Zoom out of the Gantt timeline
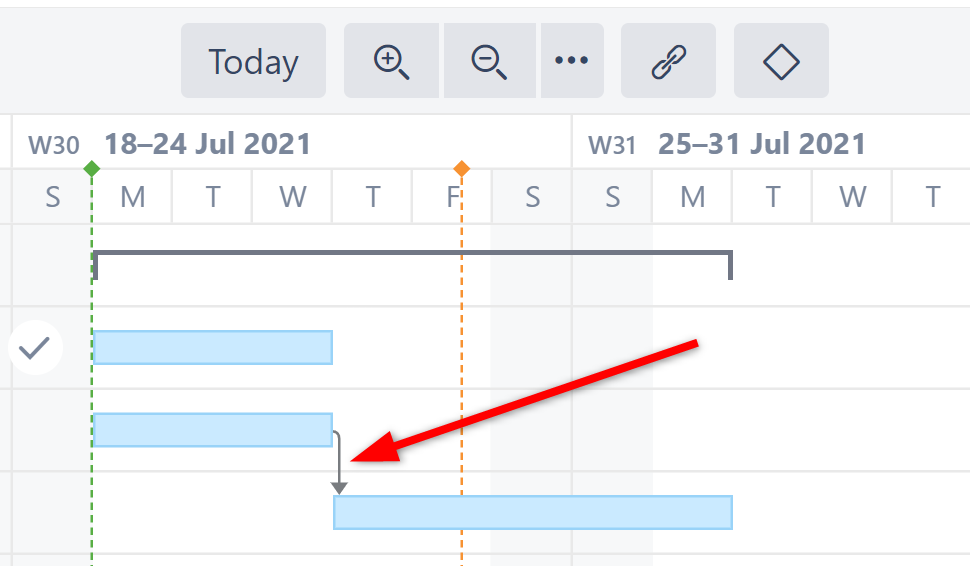The height and width of the screenshot is (566, 970). [x=489, y=62]
